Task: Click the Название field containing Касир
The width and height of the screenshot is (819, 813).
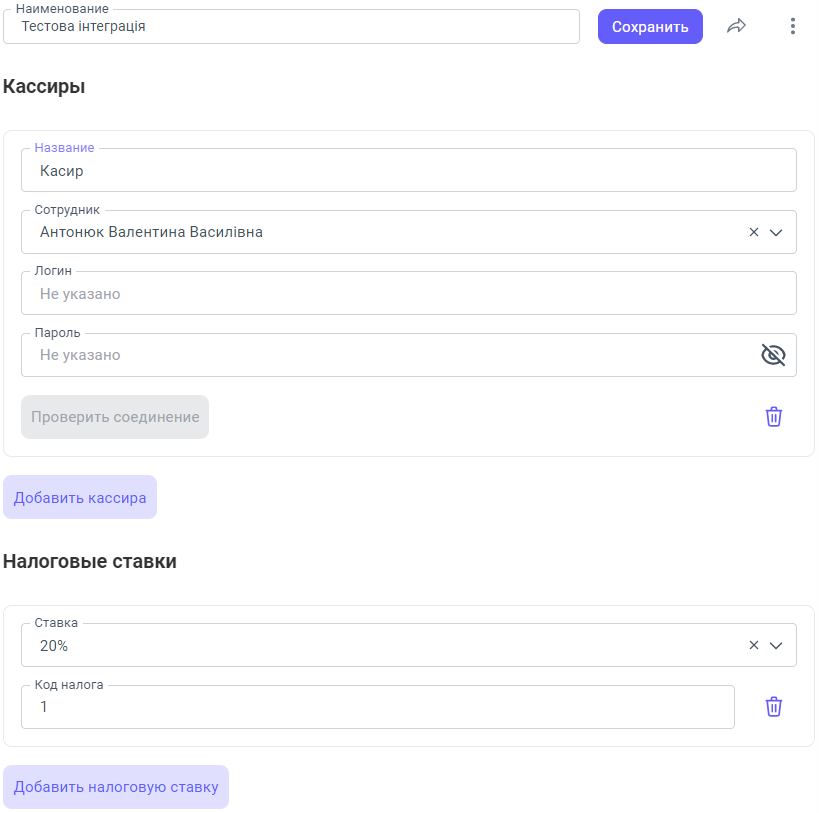Action: coord(408,171)
